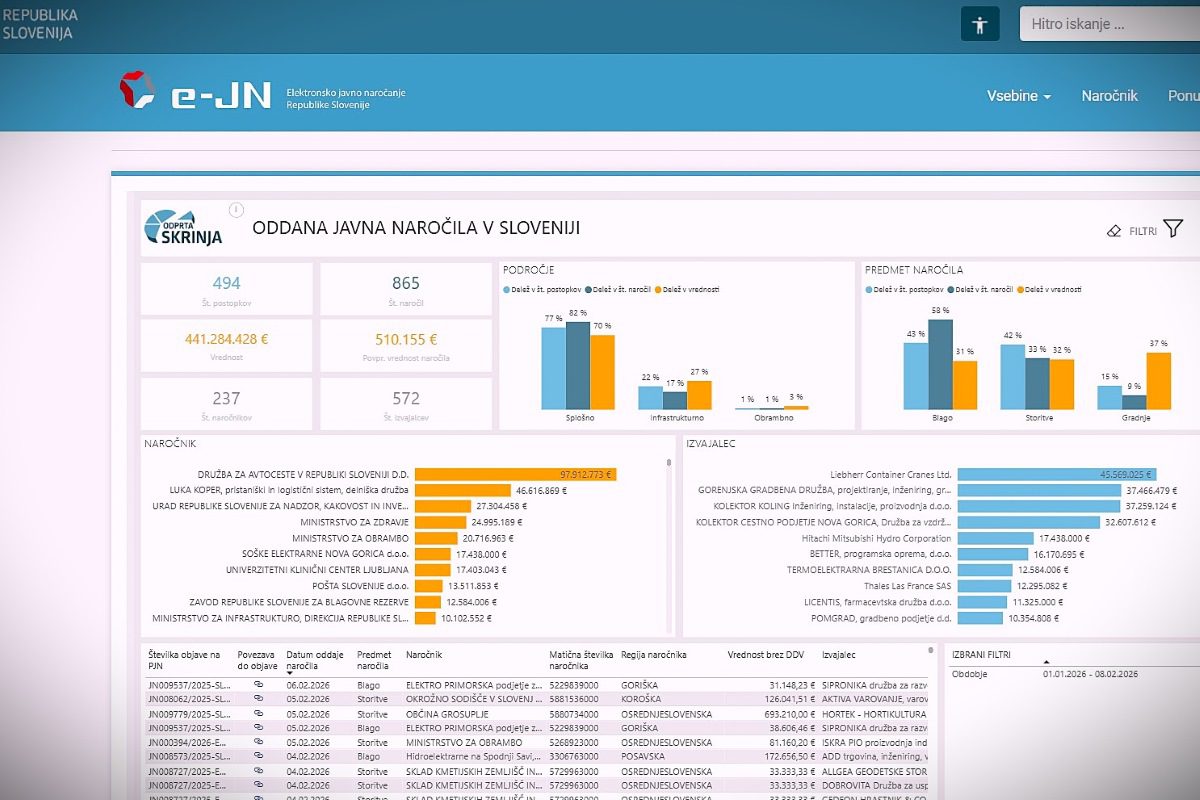Screen dimensions: 1200x800
Task: Click the Hitro iskanje search field
Action: tap(1110, 24)
